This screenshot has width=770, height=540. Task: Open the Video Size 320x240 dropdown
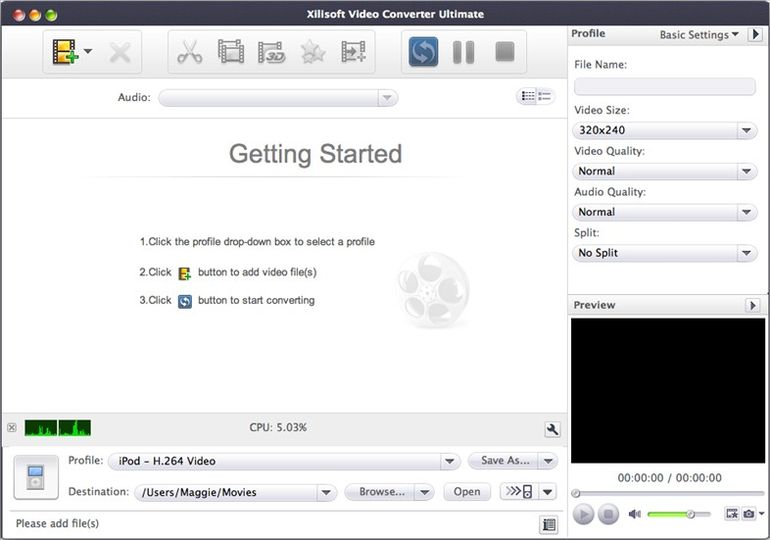664,130
